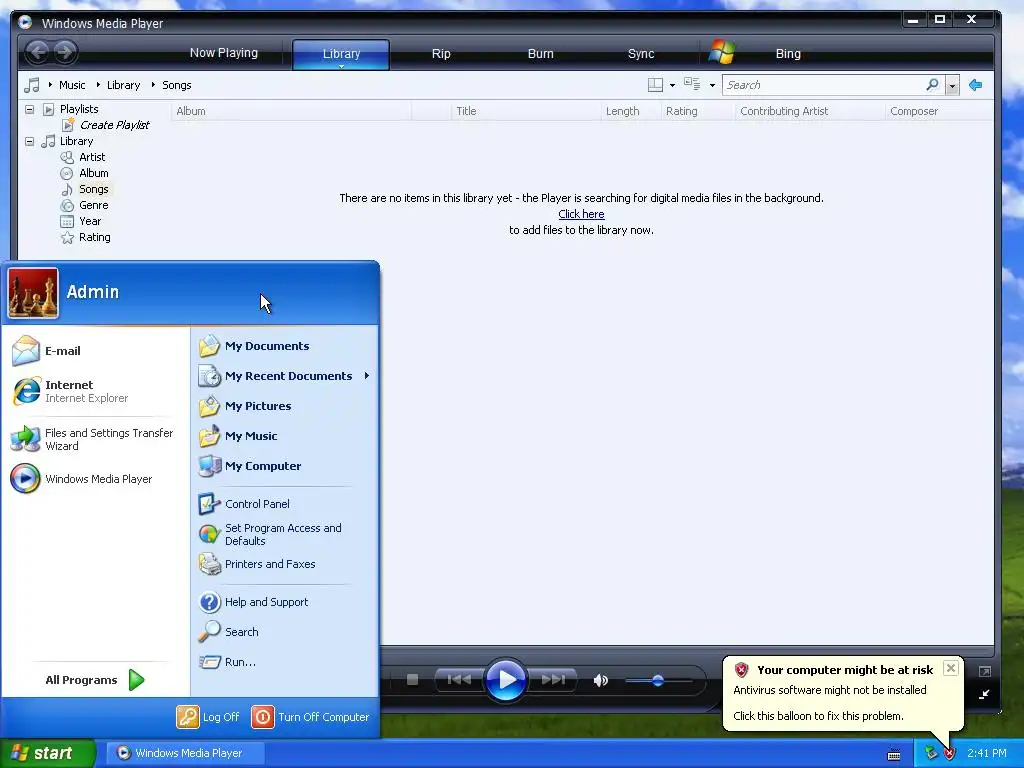Mute sound with the speaker icon
The height and width of the screenshot is (768, 1024).
click(601, 680)
